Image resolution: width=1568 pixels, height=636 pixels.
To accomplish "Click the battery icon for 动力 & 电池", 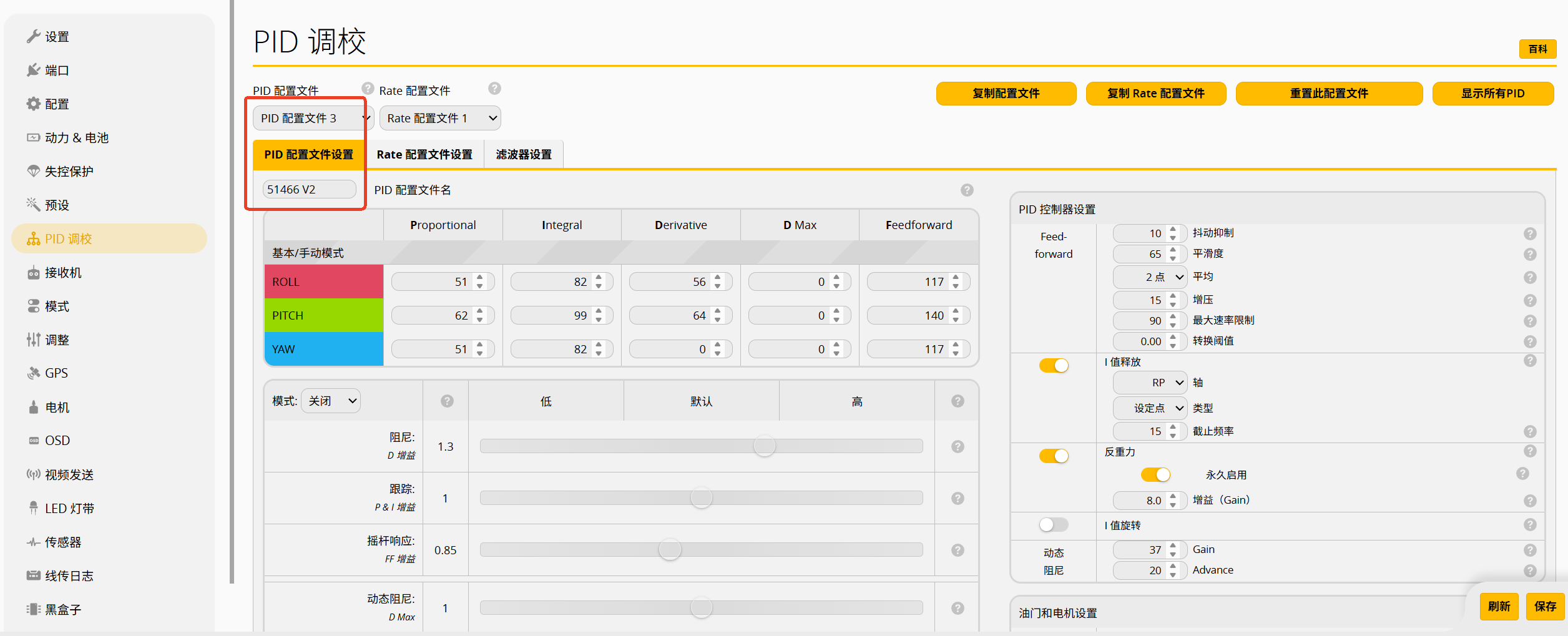I will [x=33, y=138].
